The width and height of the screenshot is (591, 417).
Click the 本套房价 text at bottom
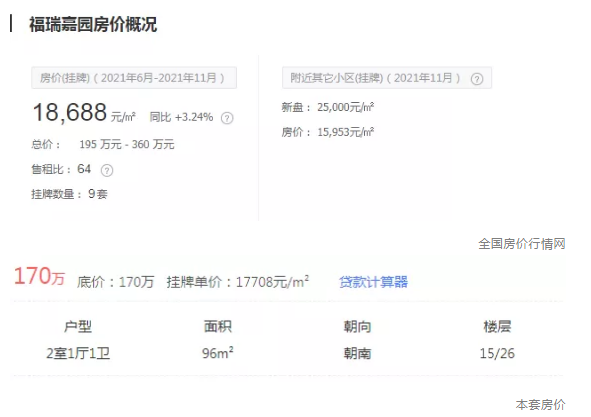[540, 405]
